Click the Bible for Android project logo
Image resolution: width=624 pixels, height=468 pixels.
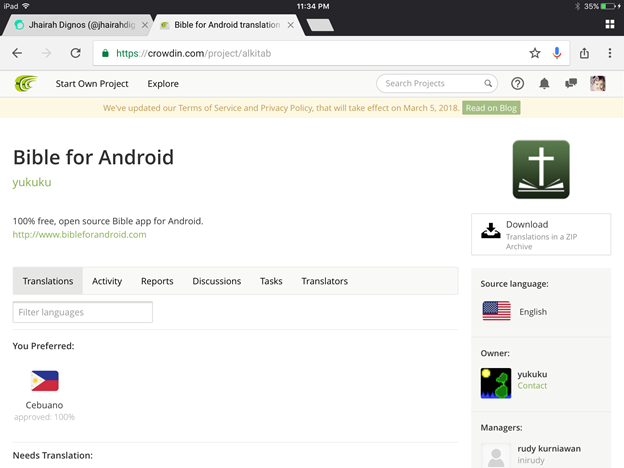pyautogui.click(x=541, y=169)
